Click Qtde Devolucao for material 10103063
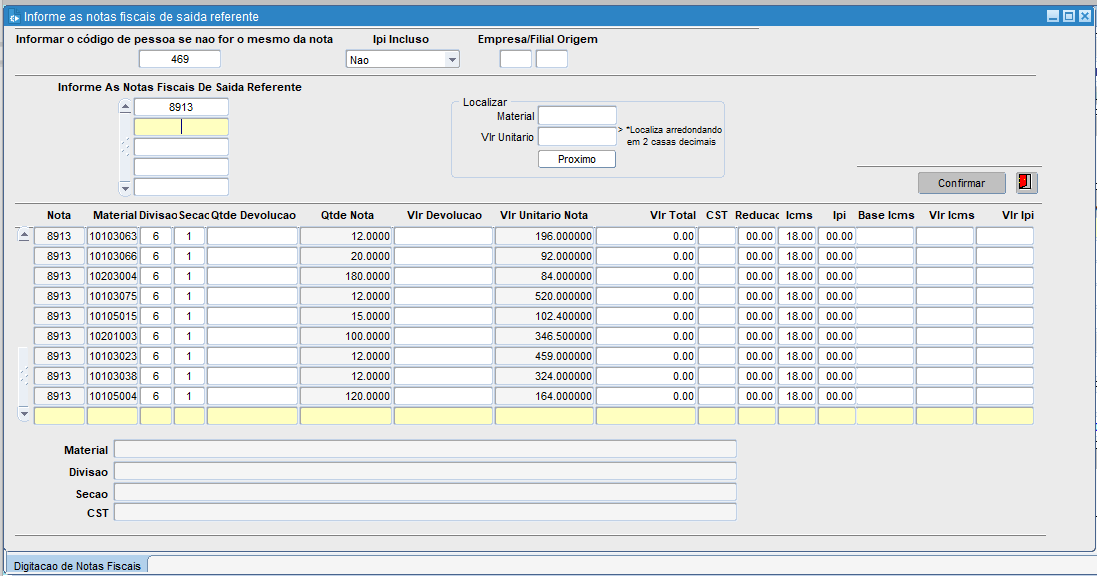 [253, 236]
